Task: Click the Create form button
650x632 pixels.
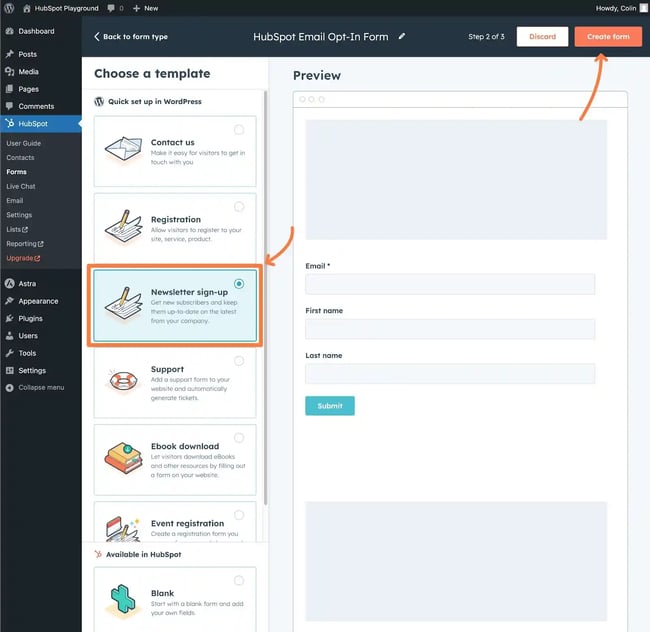Action: 608,36
